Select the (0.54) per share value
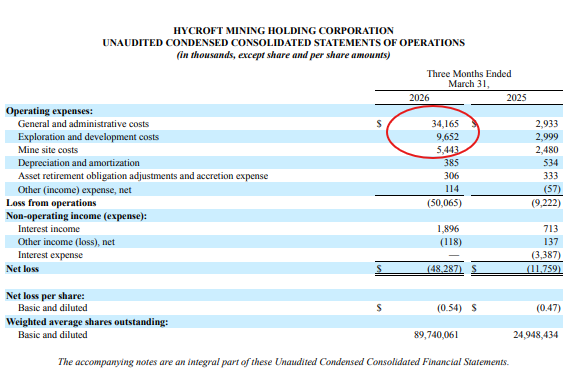568x388 pixels. 449,308
